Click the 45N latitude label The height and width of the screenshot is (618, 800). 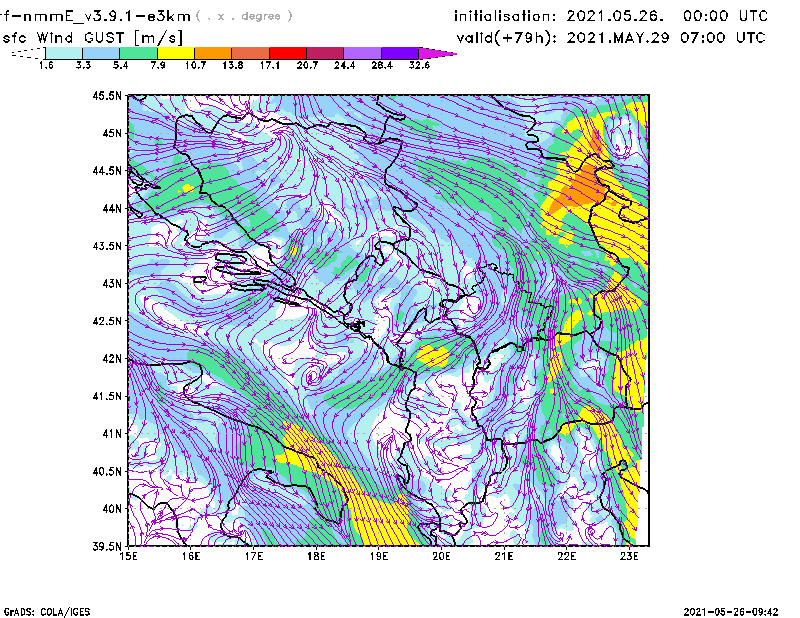tap(112, 133)
